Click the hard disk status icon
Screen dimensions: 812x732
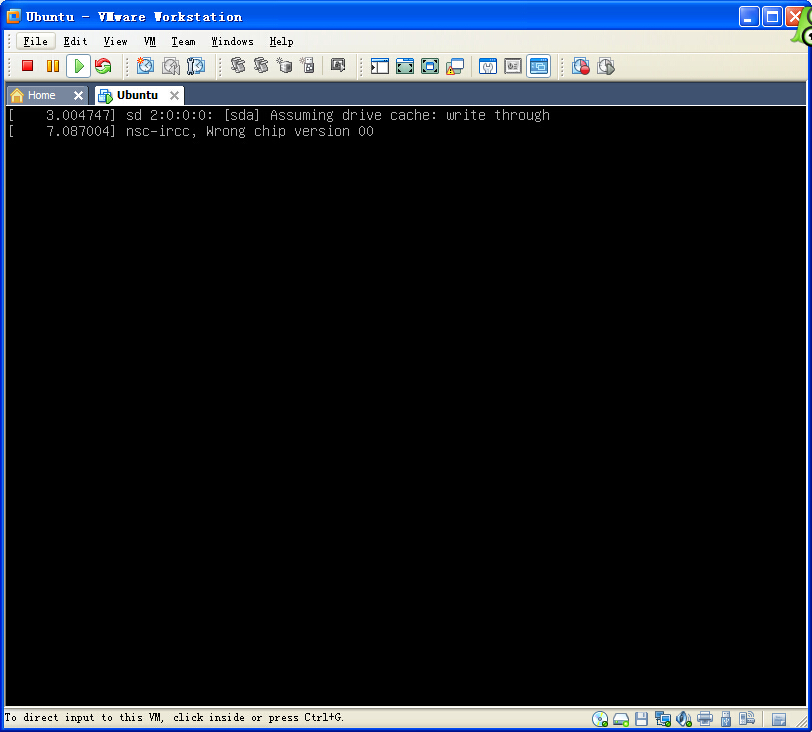(621, 719)
